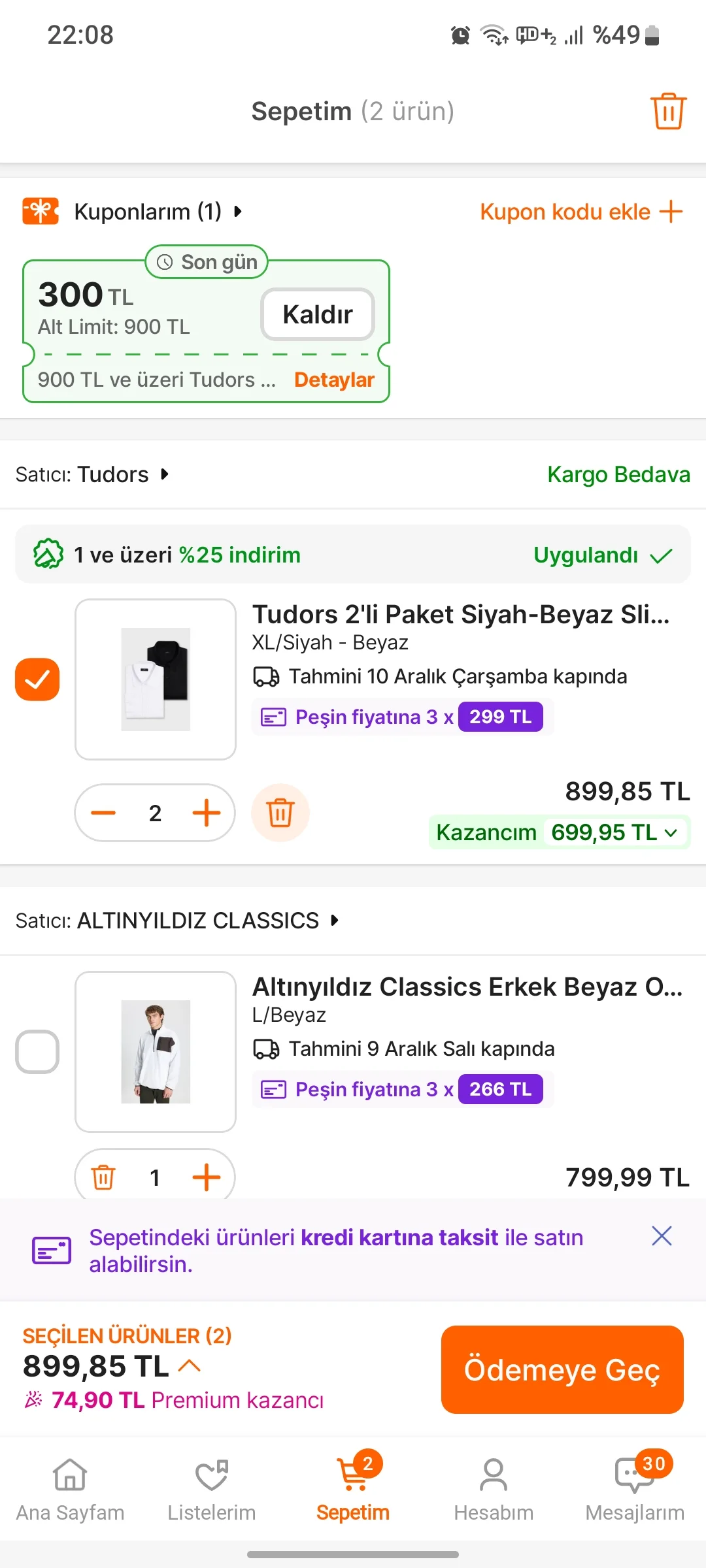The width and height of the screenshot is (706, 1568).
Task: Open the Kuponlarım coupon icon
Action: pos(41,211)
